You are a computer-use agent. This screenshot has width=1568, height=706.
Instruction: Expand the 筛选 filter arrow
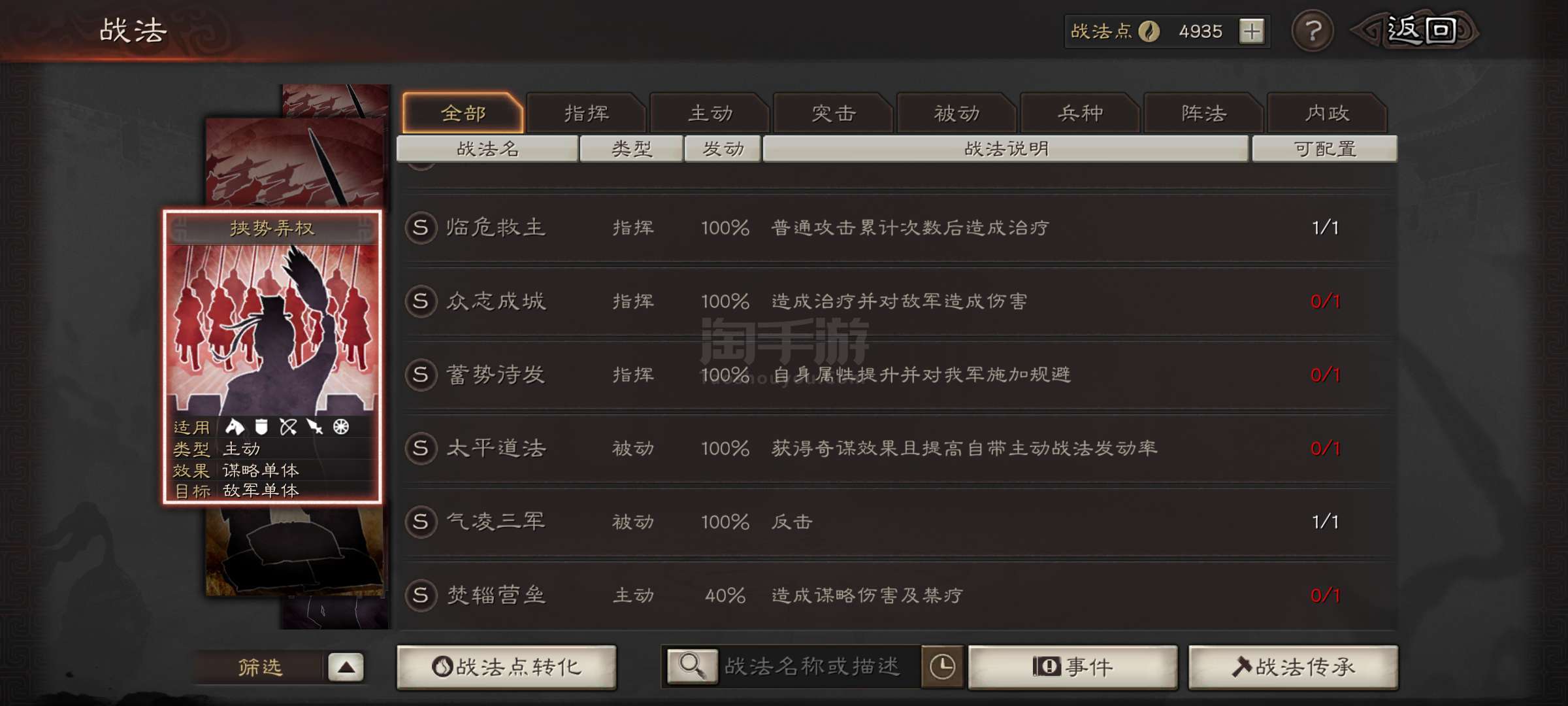pyautogui.click(x=346, y=667)
